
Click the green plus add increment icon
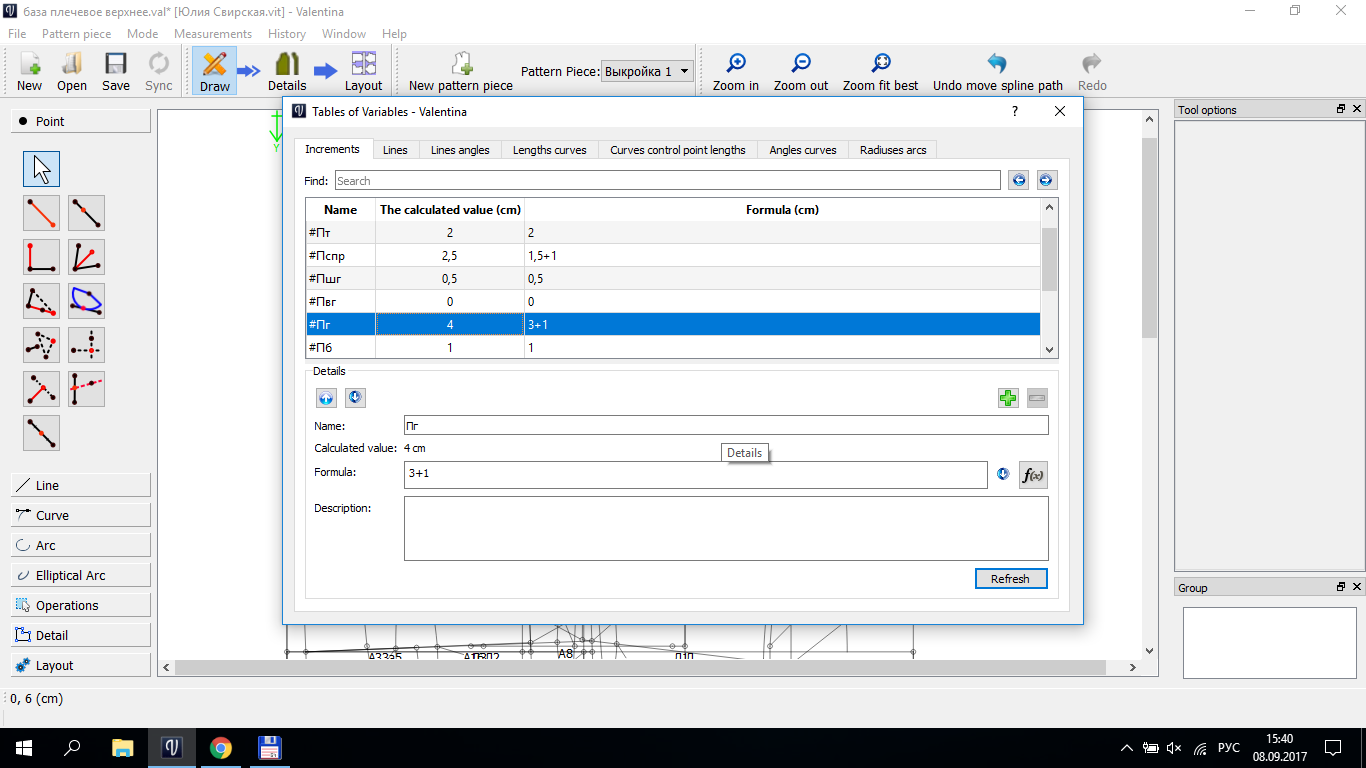1008,398
